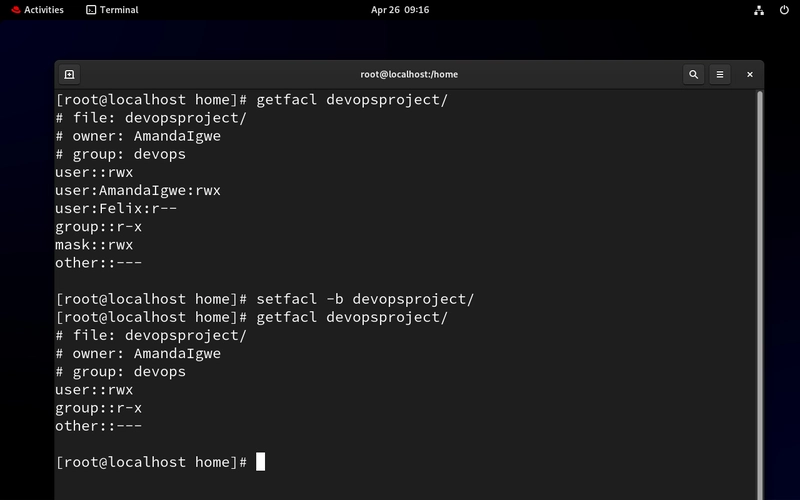Open the network status icon
This screenshot has width=800, height=500.
759,10
